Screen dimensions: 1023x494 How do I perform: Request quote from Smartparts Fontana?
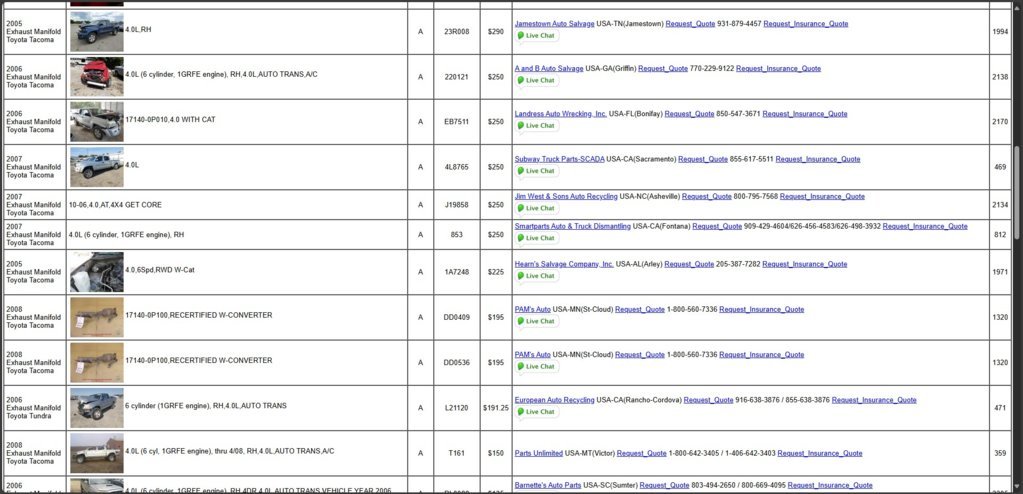tap(717, 226)
